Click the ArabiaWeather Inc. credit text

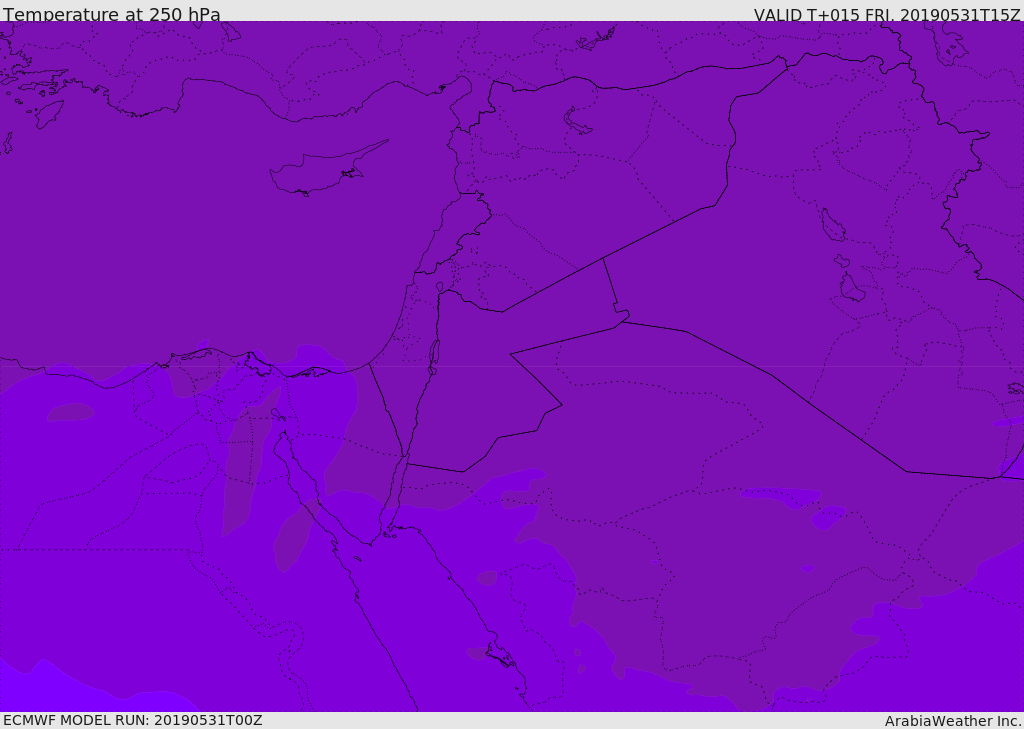tap(952, 721)
